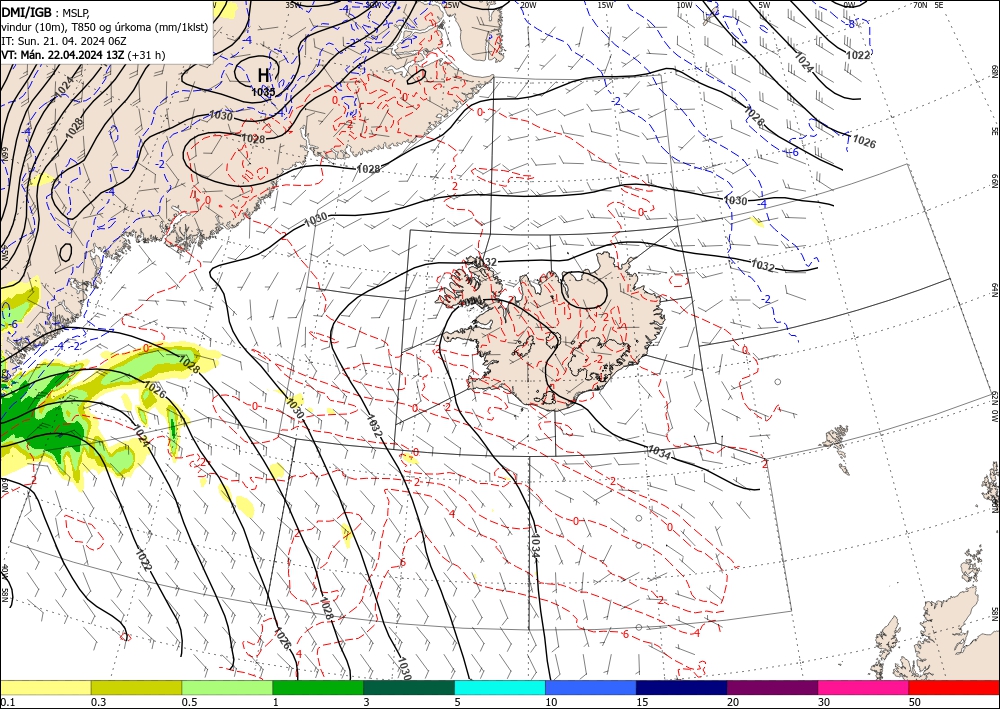The width and height of the screenshot is (1000, 709).
Task: Click the 'VT: Mán. 22.04.2024 13Z (+31 h)' line
Action: (83, 55)
